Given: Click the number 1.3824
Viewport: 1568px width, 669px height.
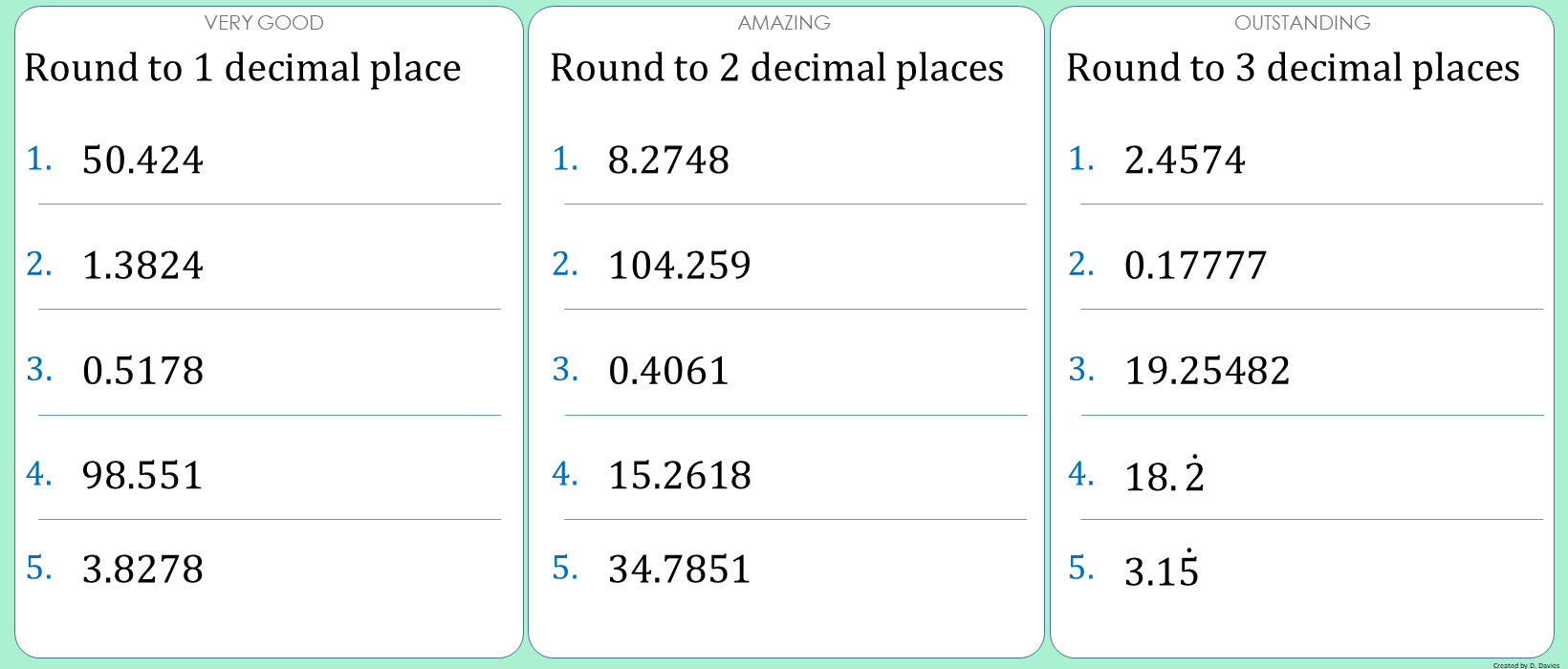Looking at the screenshot, I should coord(142,266).
